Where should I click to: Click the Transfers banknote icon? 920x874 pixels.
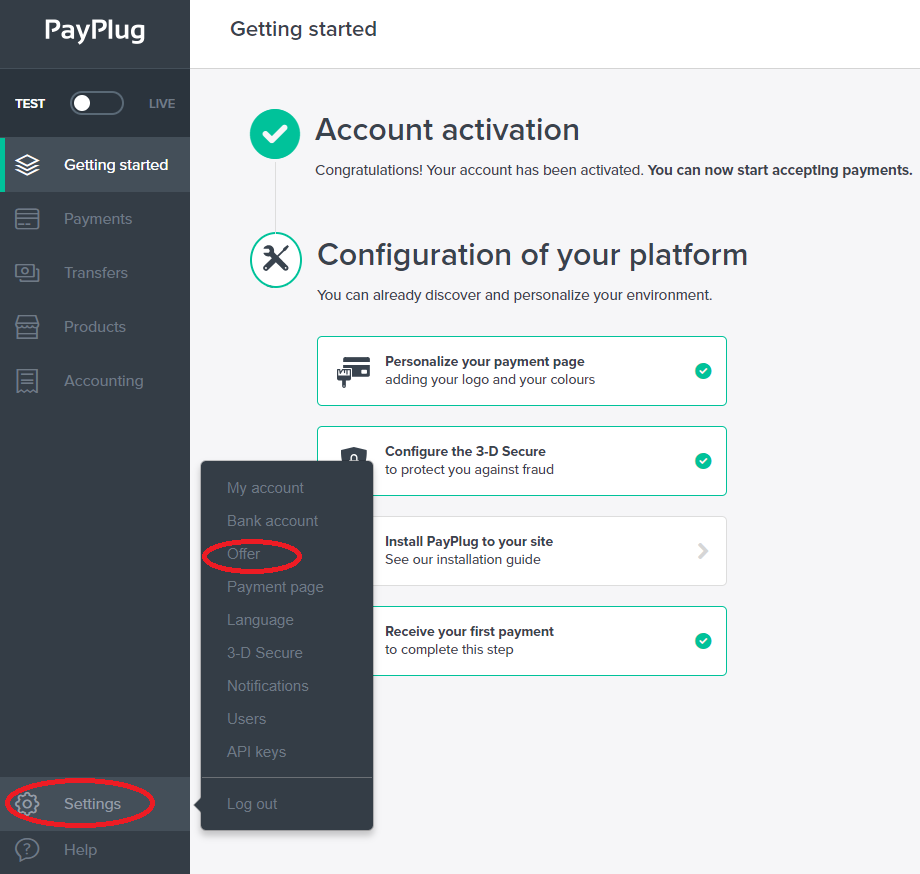[x=28, y=273]
